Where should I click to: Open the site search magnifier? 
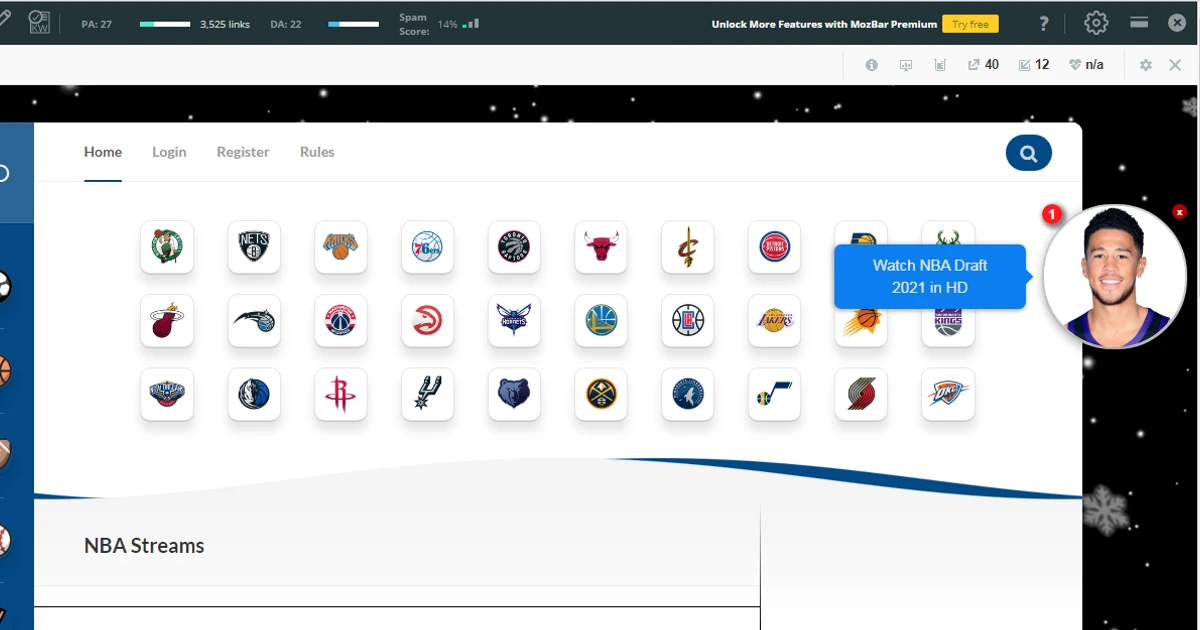tap(1028, 152)
